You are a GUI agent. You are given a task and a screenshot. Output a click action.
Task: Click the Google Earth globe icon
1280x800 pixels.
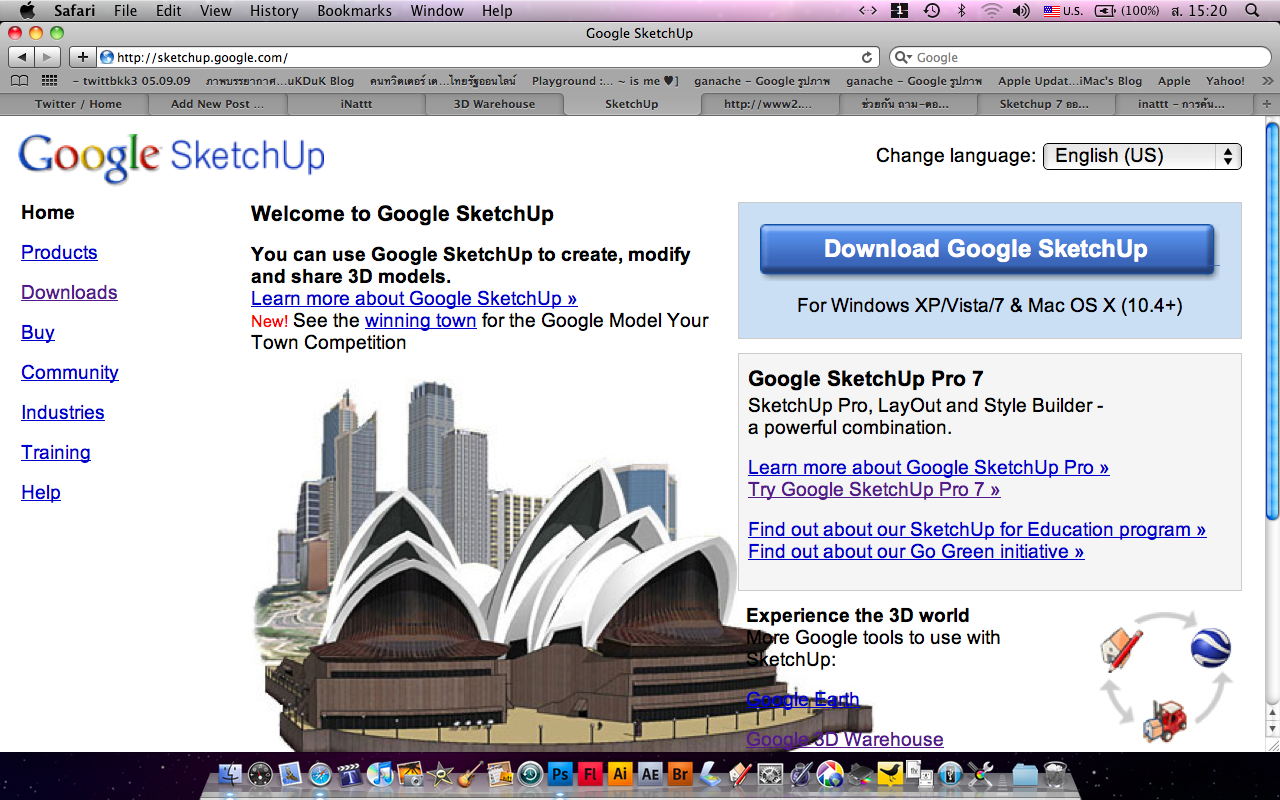pyautogui.click(x=1210, y=648)
